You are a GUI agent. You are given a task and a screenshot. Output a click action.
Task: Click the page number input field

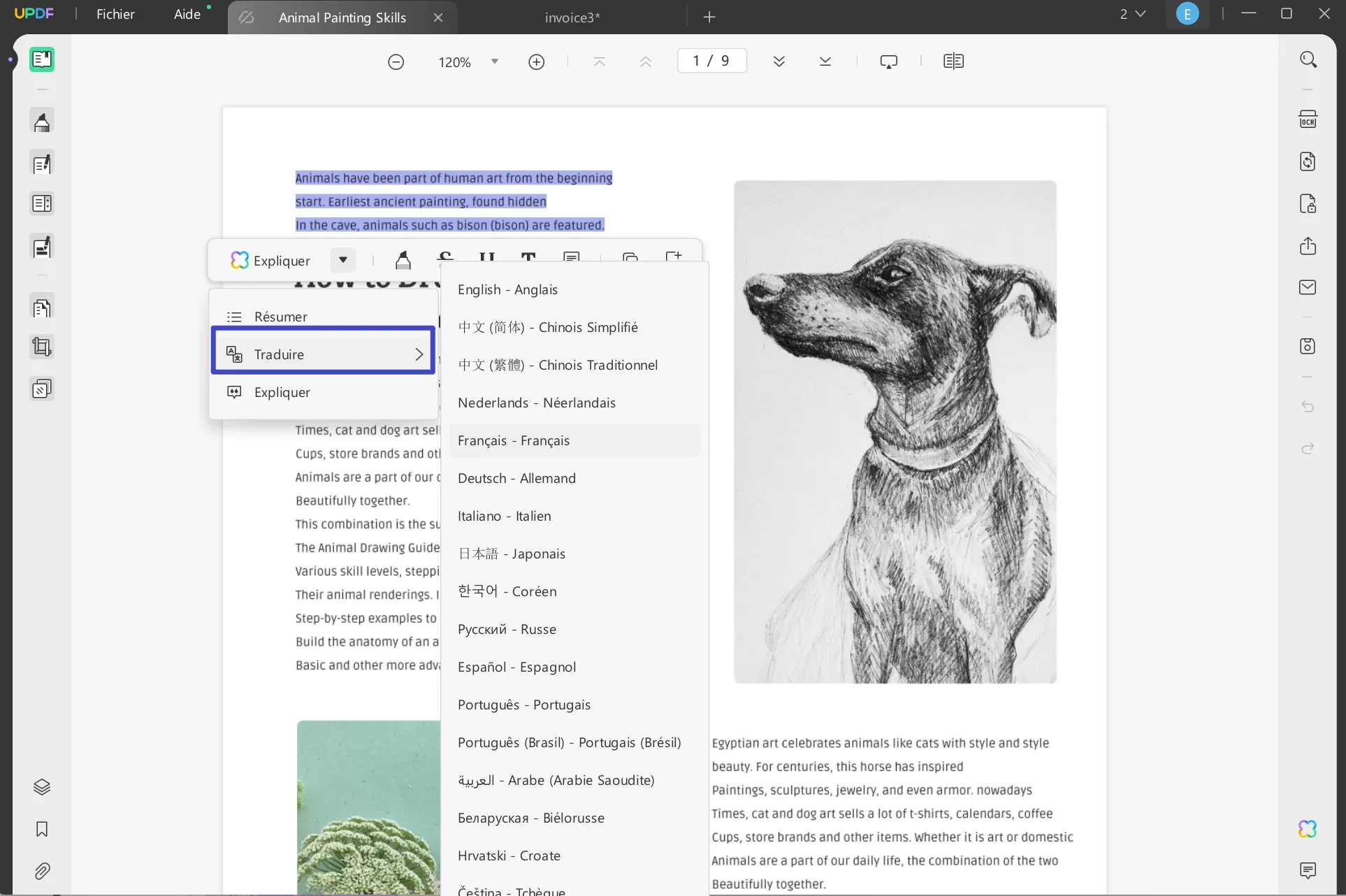coord(711,61)
